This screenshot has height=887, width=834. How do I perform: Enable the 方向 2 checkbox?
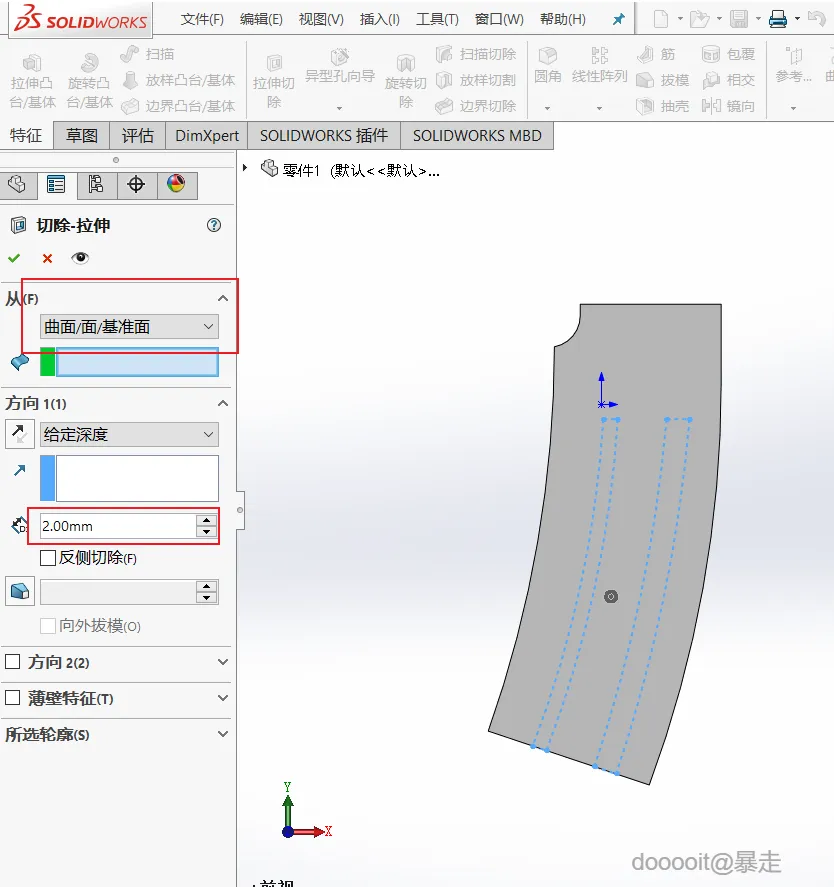point(13,662)
